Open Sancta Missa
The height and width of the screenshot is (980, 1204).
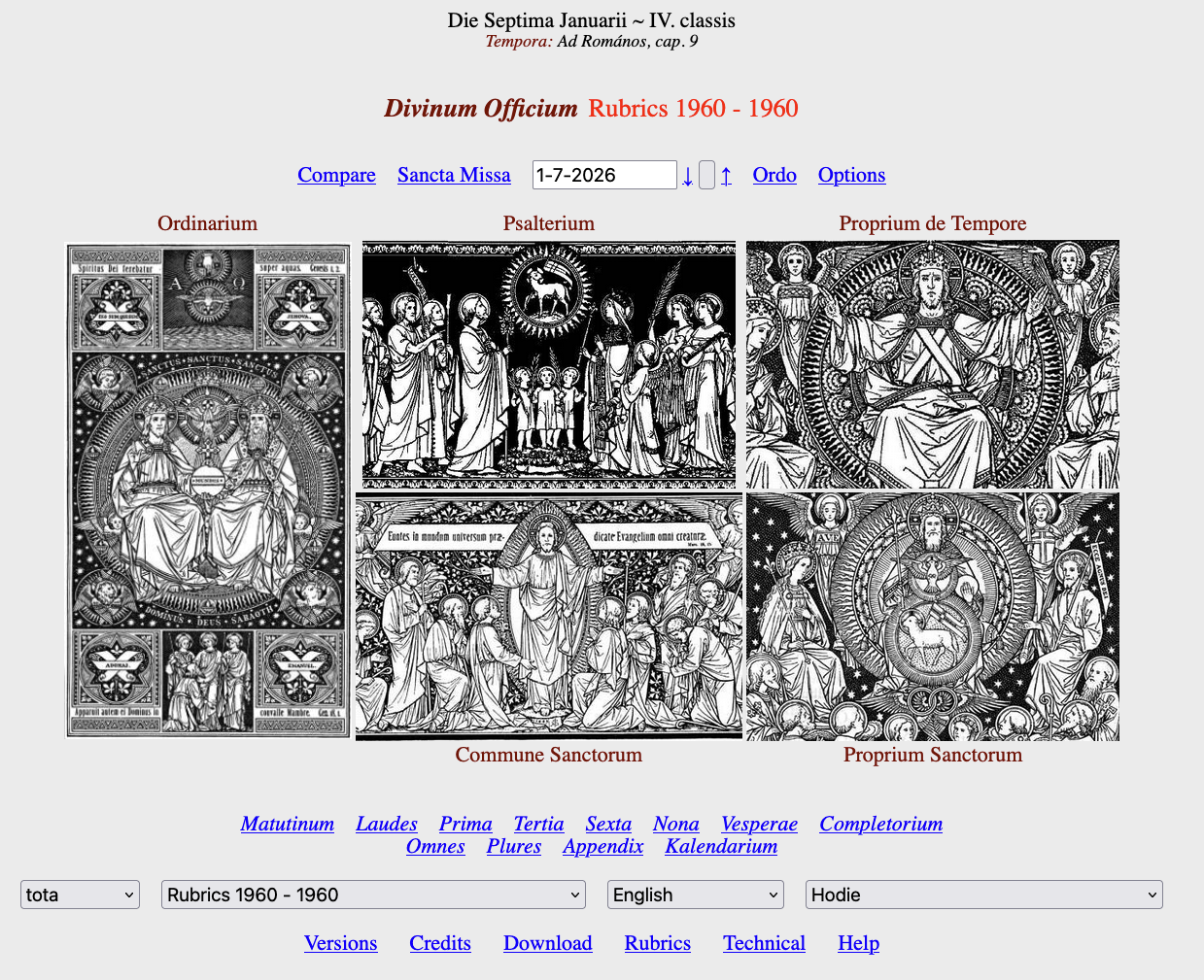tap(454, 175)
